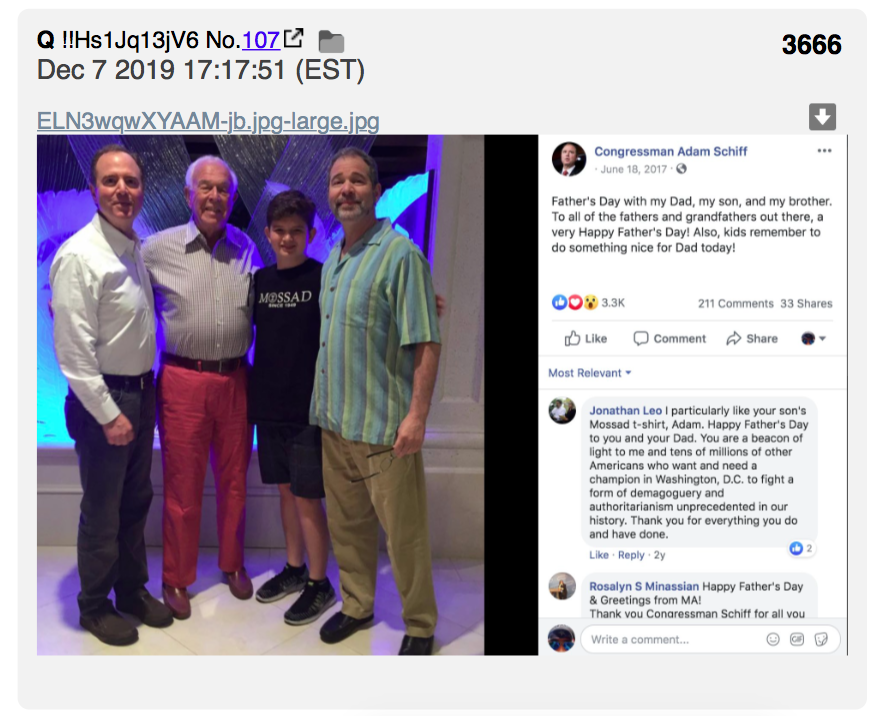Open external link icon beside post 107
876x716 pixels.
pyautogui.click(x=294, y=38)
